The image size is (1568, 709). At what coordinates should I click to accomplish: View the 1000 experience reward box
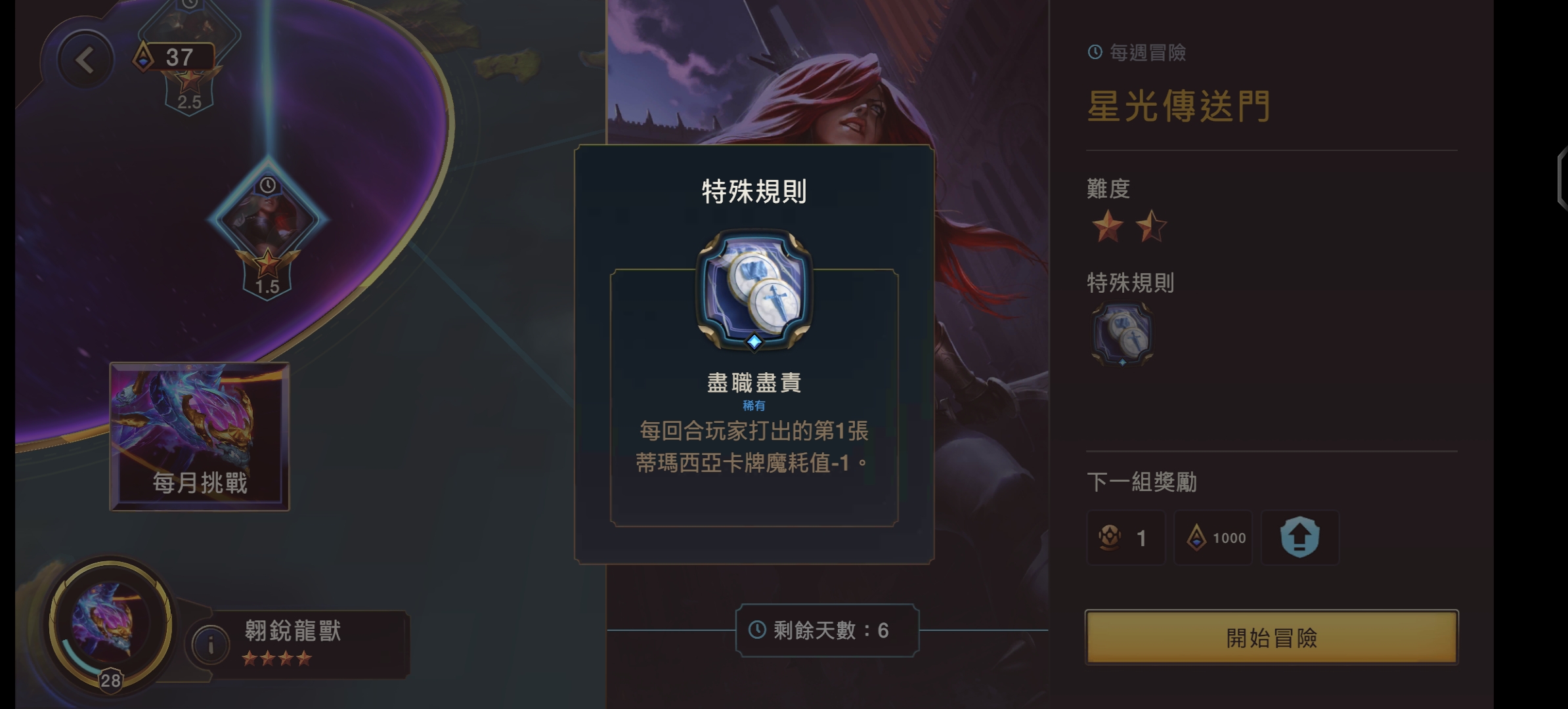pyautogui.click(x=1213, y=538)
